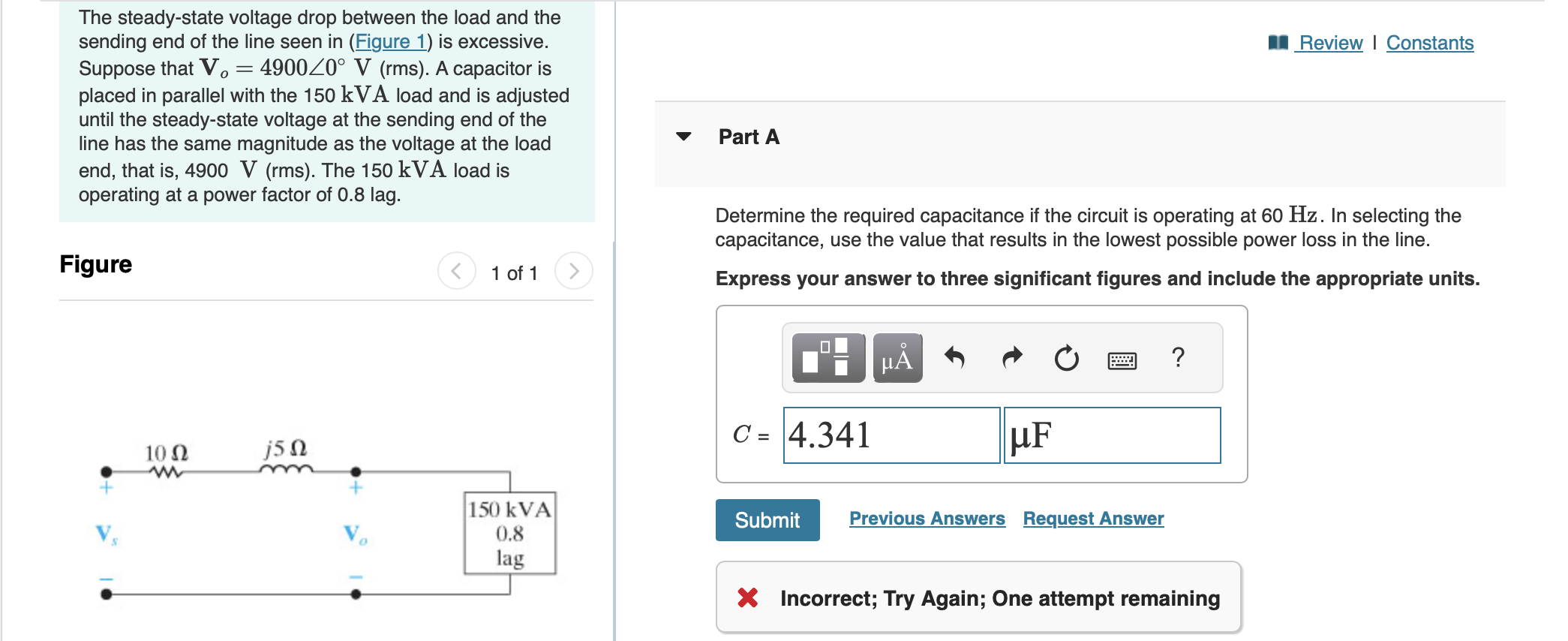The height and width of the screenshot is (641, 1568).
Task: Click the Review book icon
Action: (1278, 43)
